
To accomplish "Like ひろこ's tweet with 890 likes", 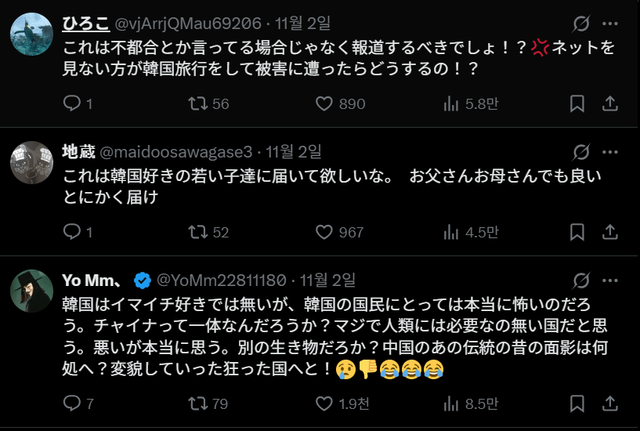I will point(324,103).
